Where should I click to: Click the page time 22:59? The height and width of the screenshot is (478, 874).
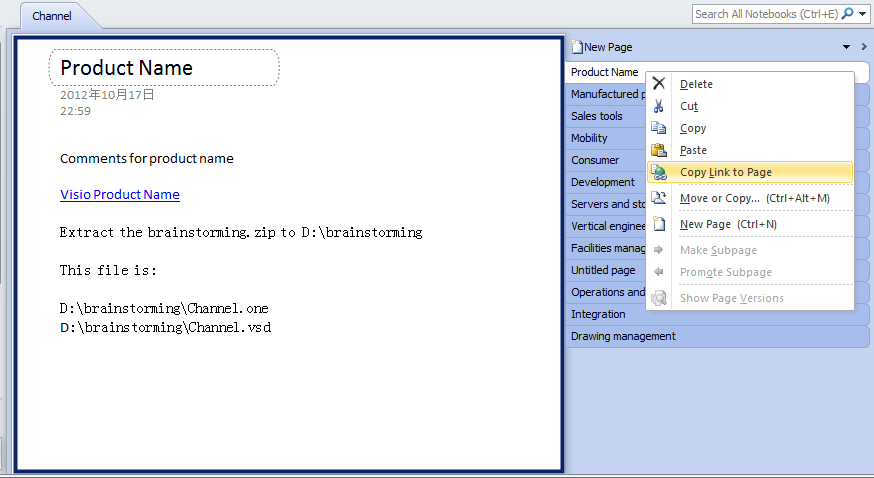pyautogui.click(x=75, y=111)
